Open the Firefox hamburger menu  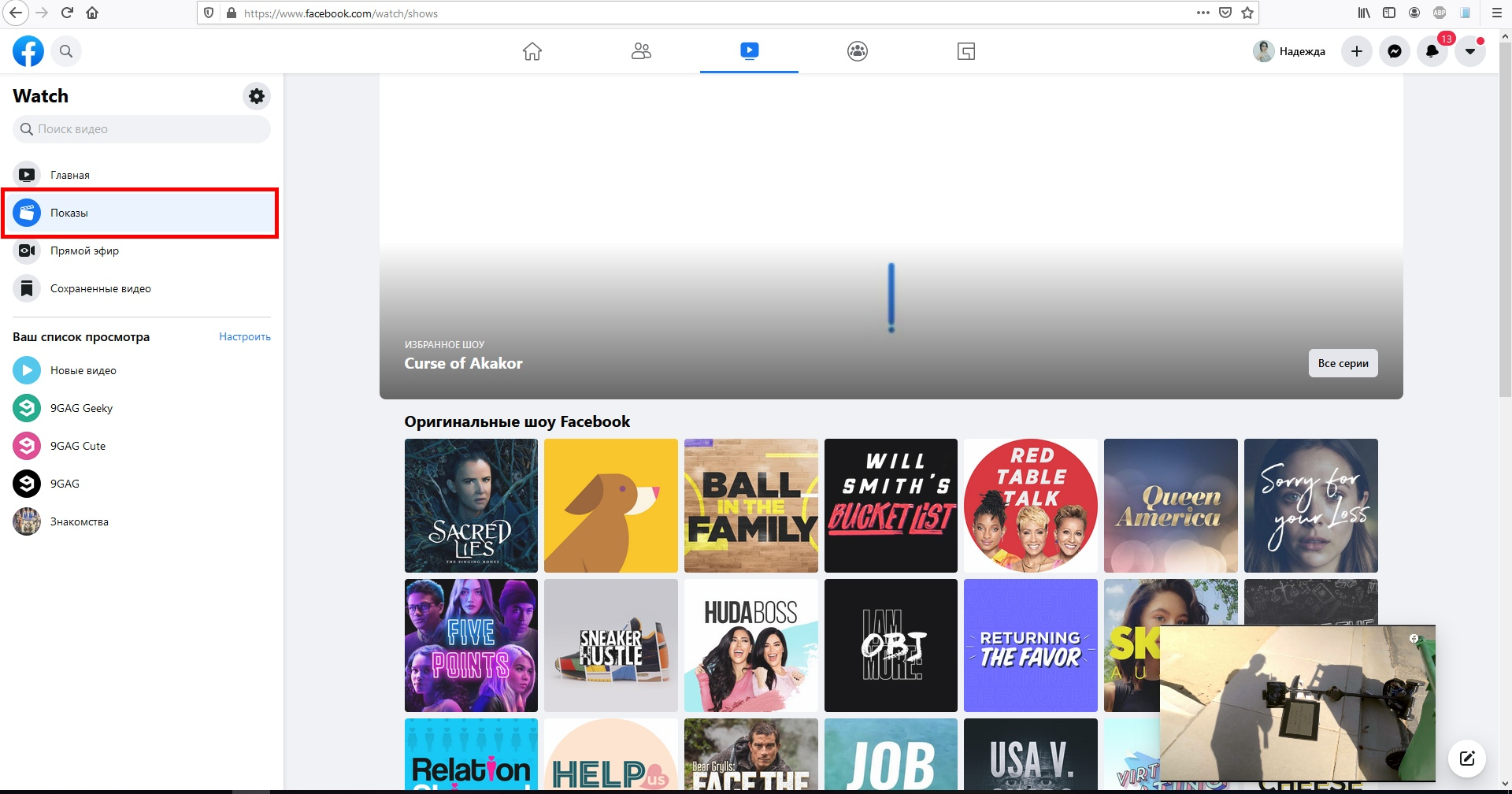(x=1497, y=13)
